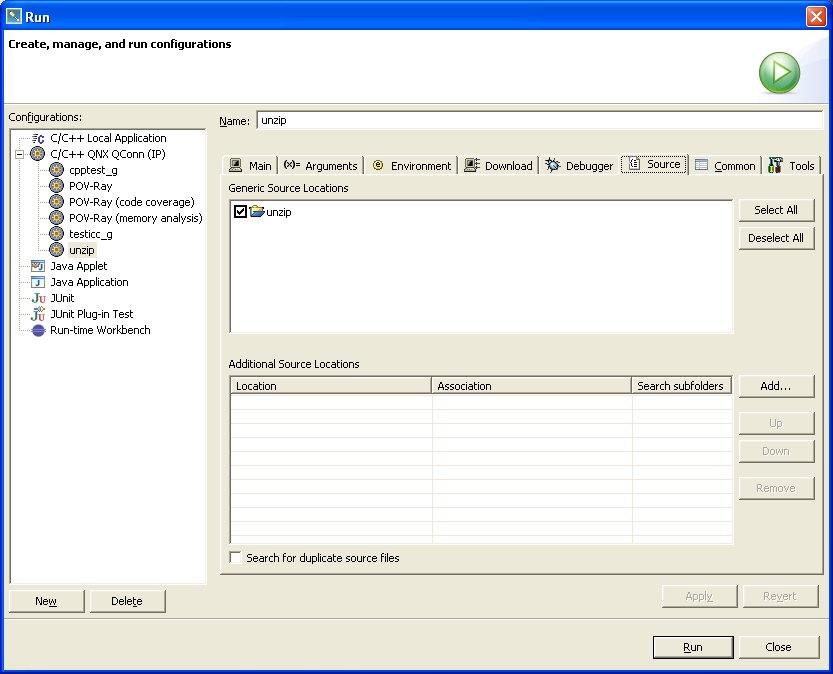Select POV-Ray (memory analysis) configuration

135,218
